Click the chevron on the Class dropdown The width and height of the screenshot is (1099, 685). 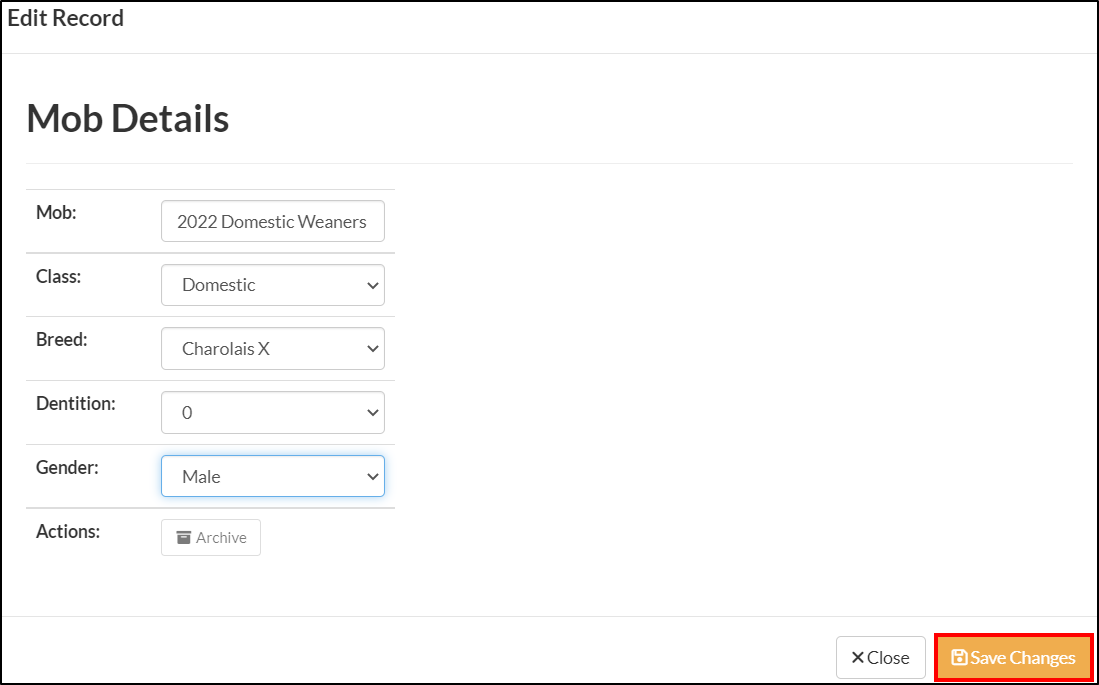coord(374,285)
